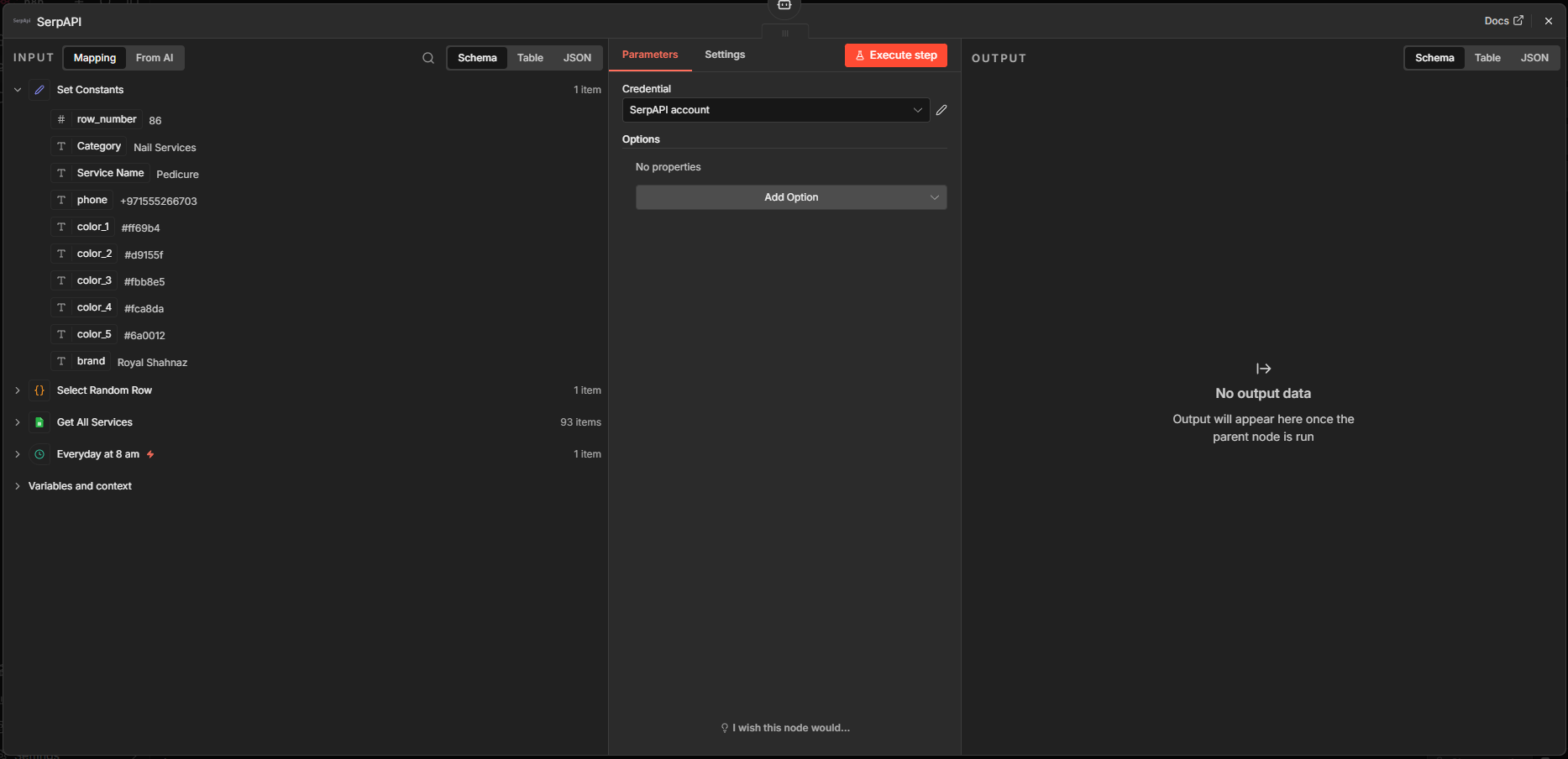1568x759 pixels.
Task: Click the Set Constants edit node icon
Action: point(39,90)
